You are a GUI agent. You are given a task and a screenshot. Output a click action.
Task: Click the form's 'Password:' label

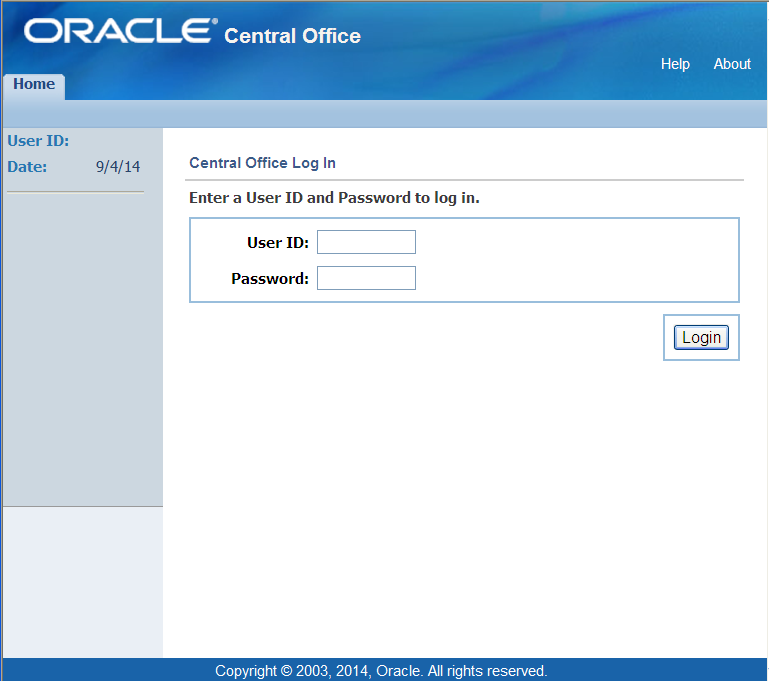(270, 278)
